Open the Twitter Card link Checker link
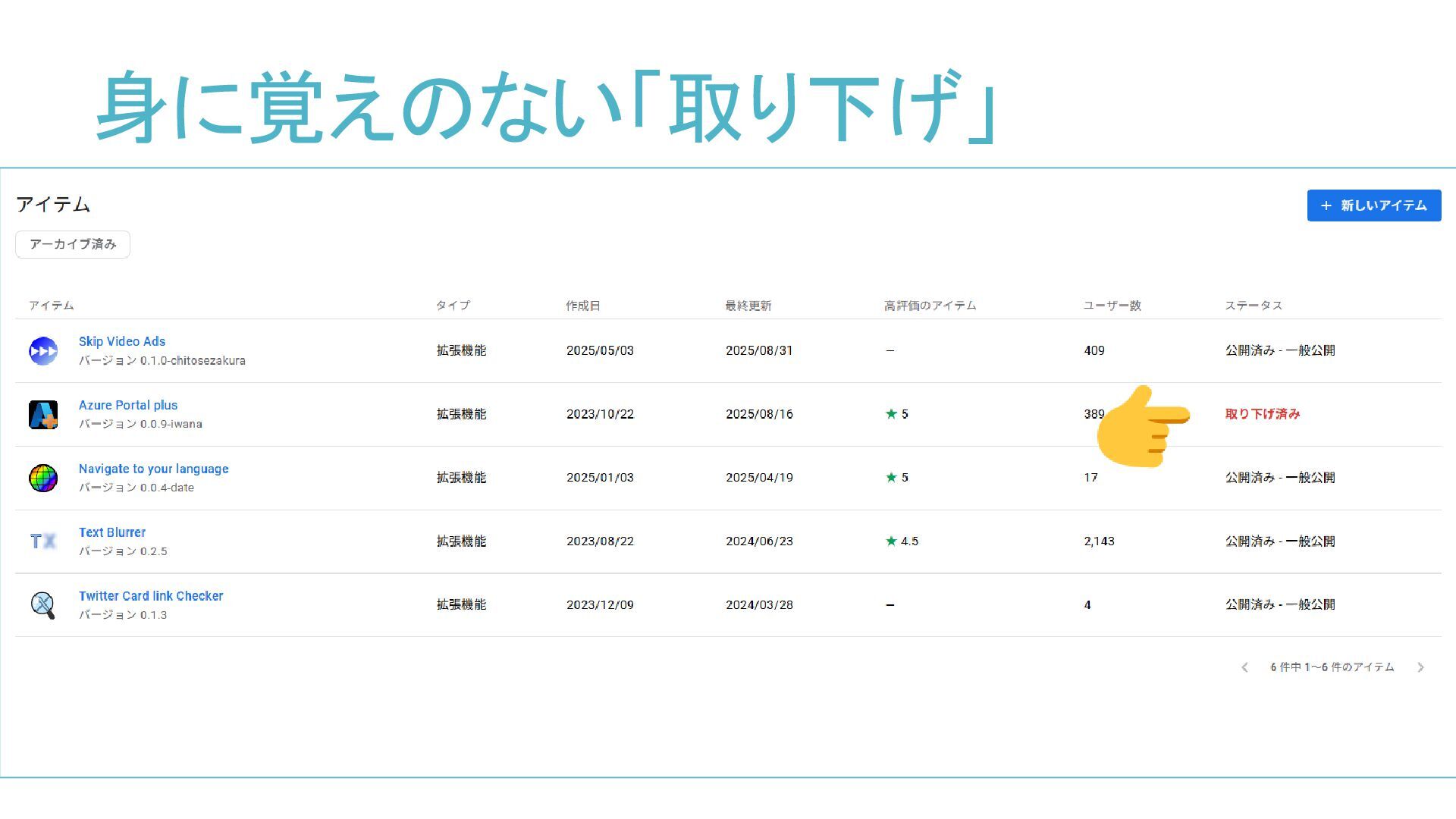The image size is (1456, 819). 151,596
